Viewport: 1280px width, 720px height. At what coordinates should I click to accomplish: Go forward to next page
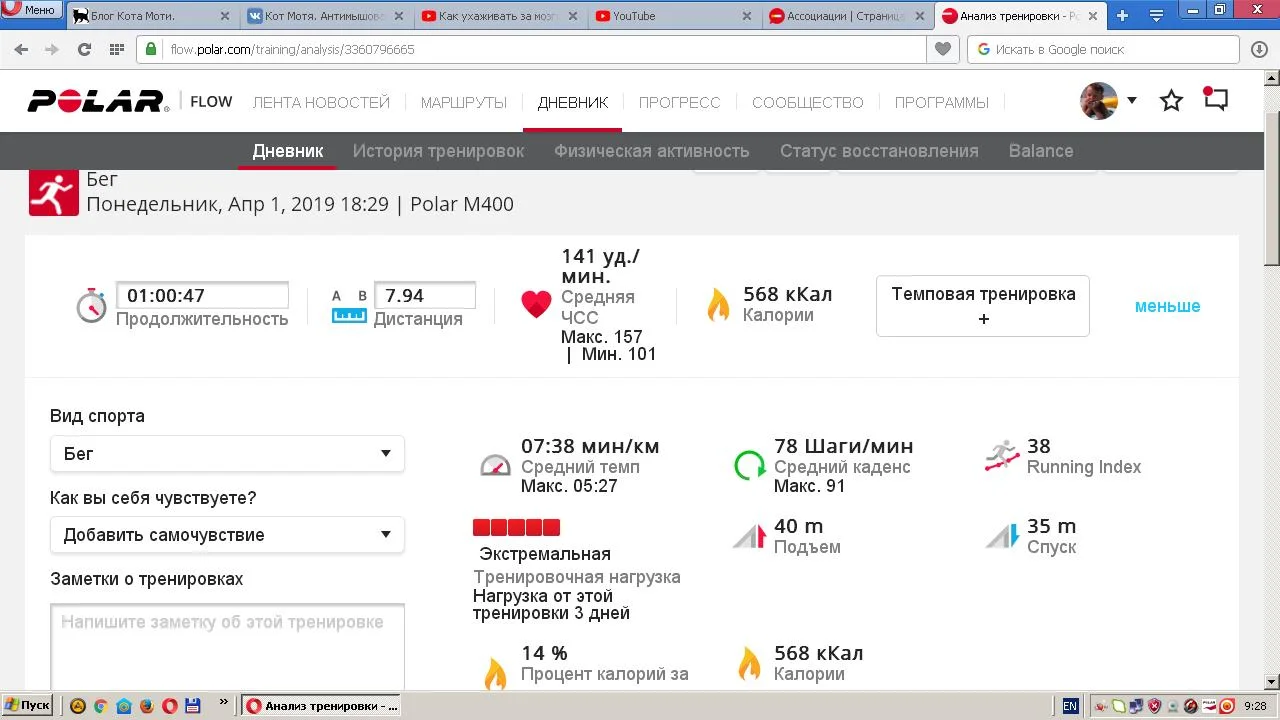pos(52,49)
